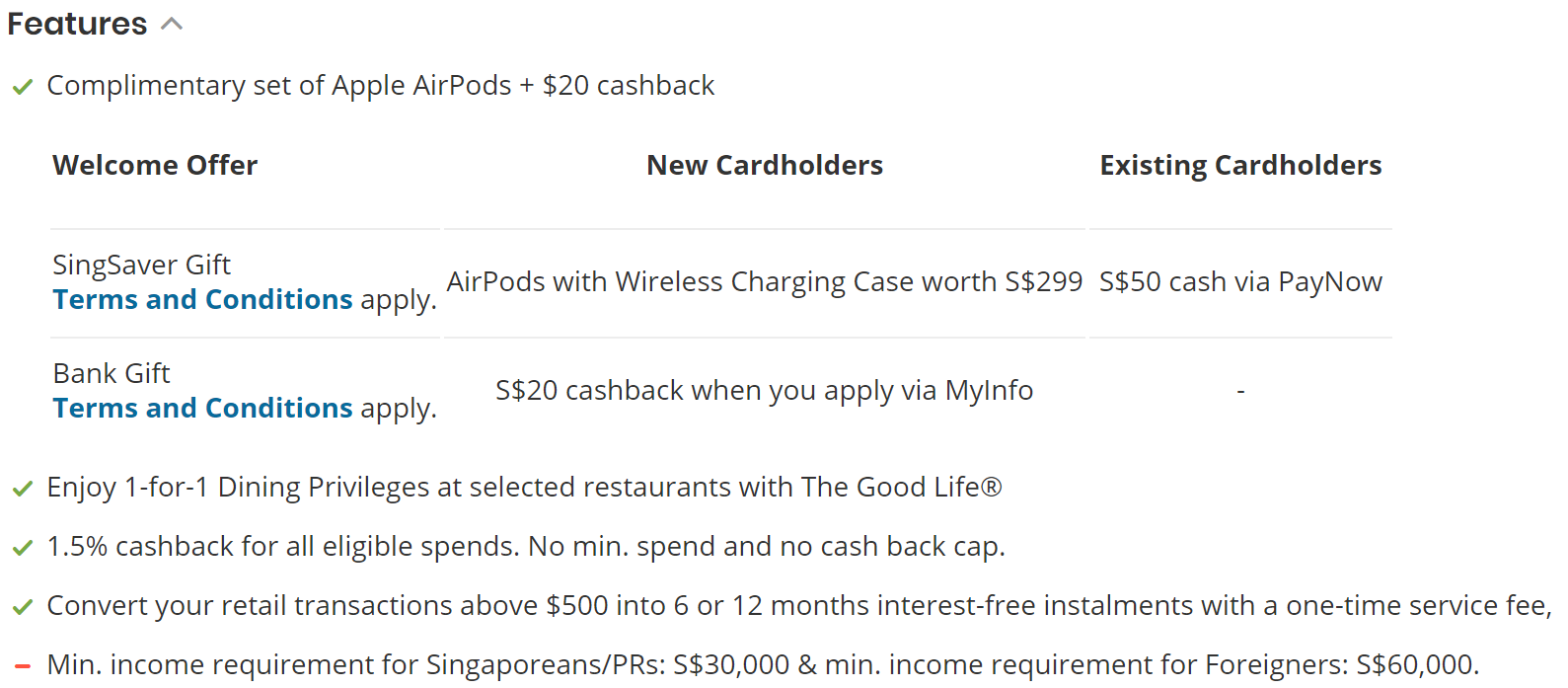Click red dash beside min. income requirement
Viewport: 1568px width, 688px height.
coord(22,666)
